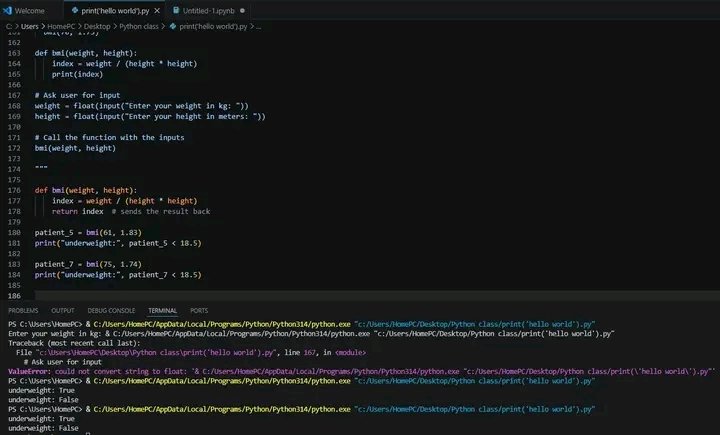Viewport: 720px width, 435px height.
Task: Click 'bmi(weight, height)' call on line 172
Action: click(75, 148)
